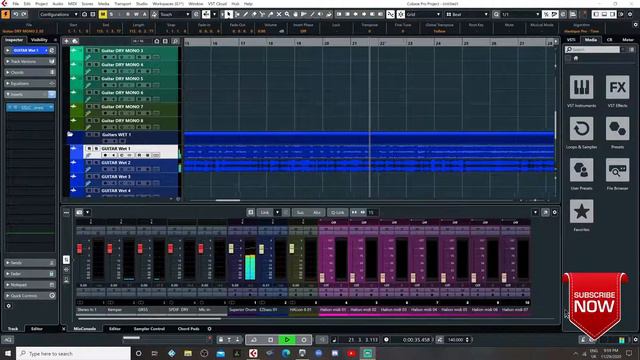The height and width of the screenshot is (360, 640).
Task: Toggle Write automation W toolbar button
Action: click(136, 14)
